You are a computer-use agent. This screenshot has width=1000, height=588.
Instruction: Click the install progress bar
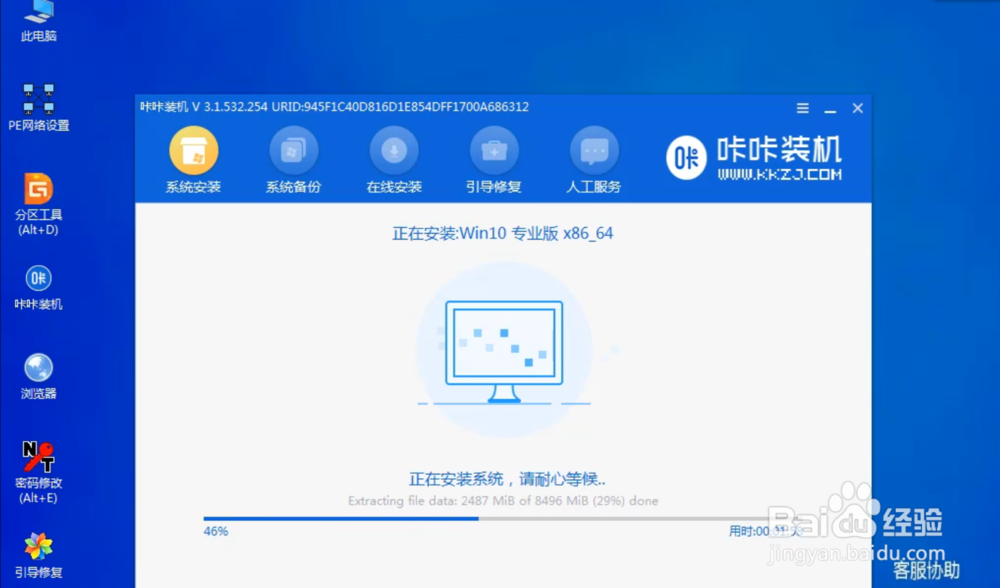tap(503, 518)
